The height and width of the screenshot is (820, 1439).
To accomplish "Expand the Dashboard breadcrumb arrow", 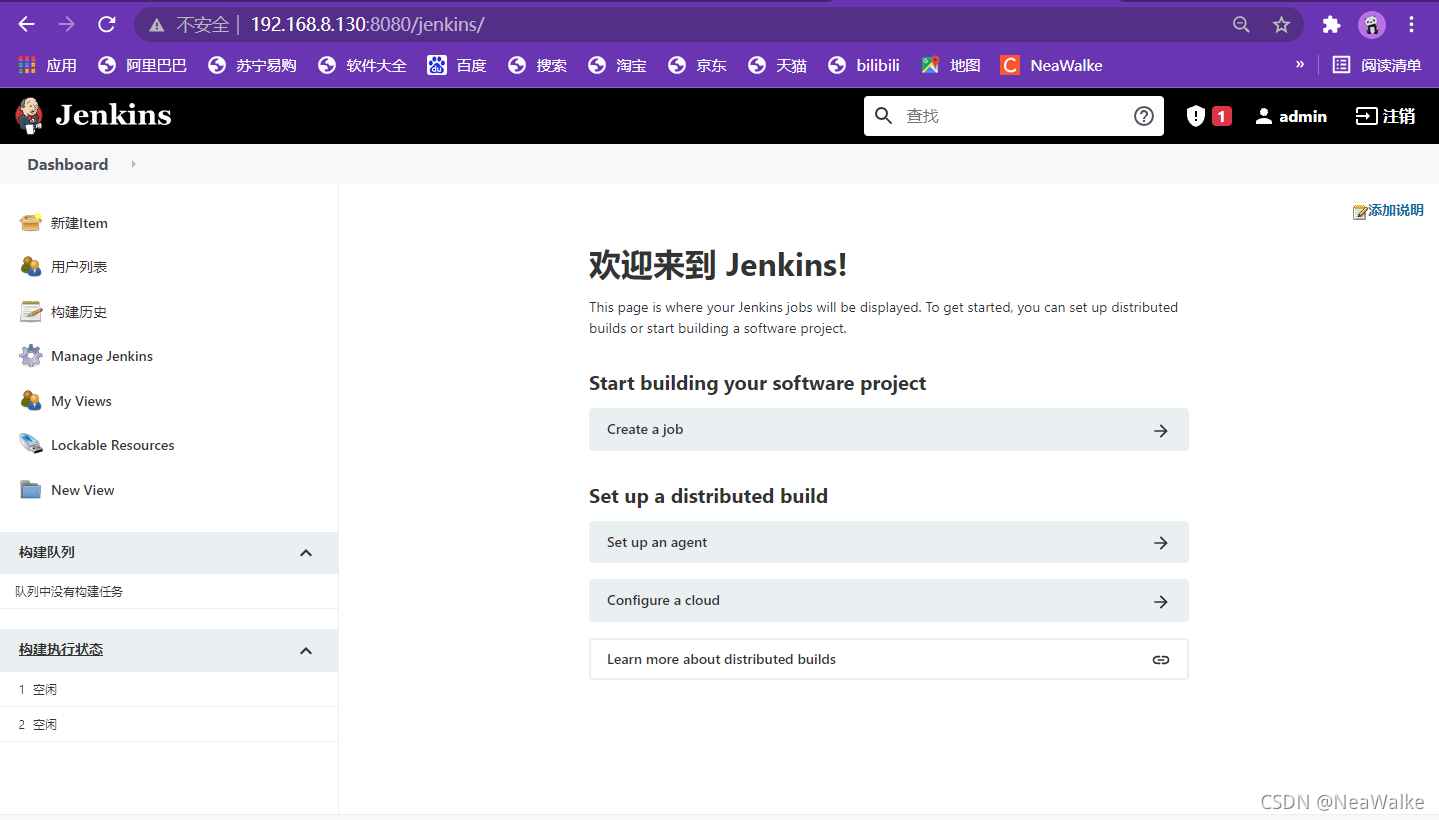I will click(134, 164).
